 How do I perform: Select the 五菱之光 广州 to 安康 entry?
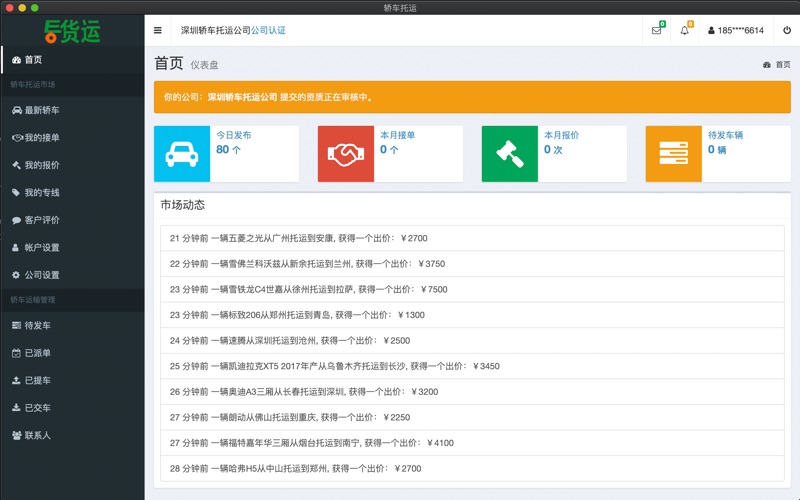tap(298, 238)
